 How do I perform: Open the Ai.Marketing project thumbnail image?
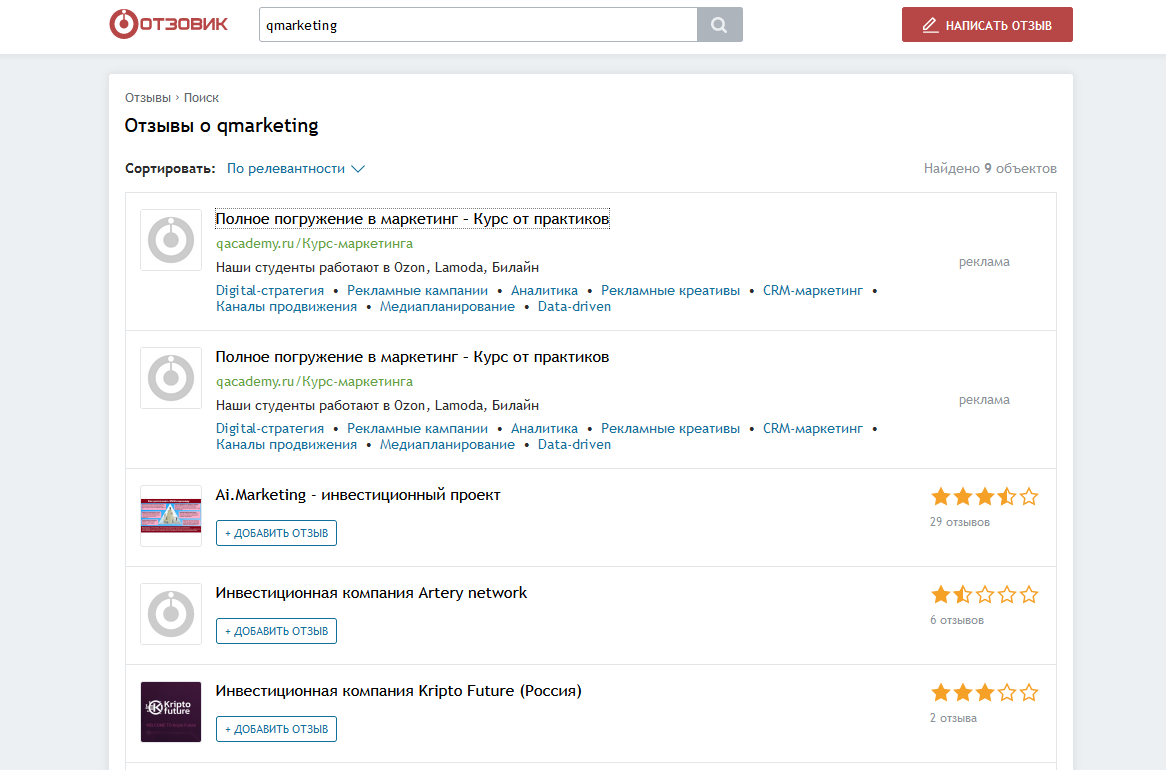[x=171, y=516]
